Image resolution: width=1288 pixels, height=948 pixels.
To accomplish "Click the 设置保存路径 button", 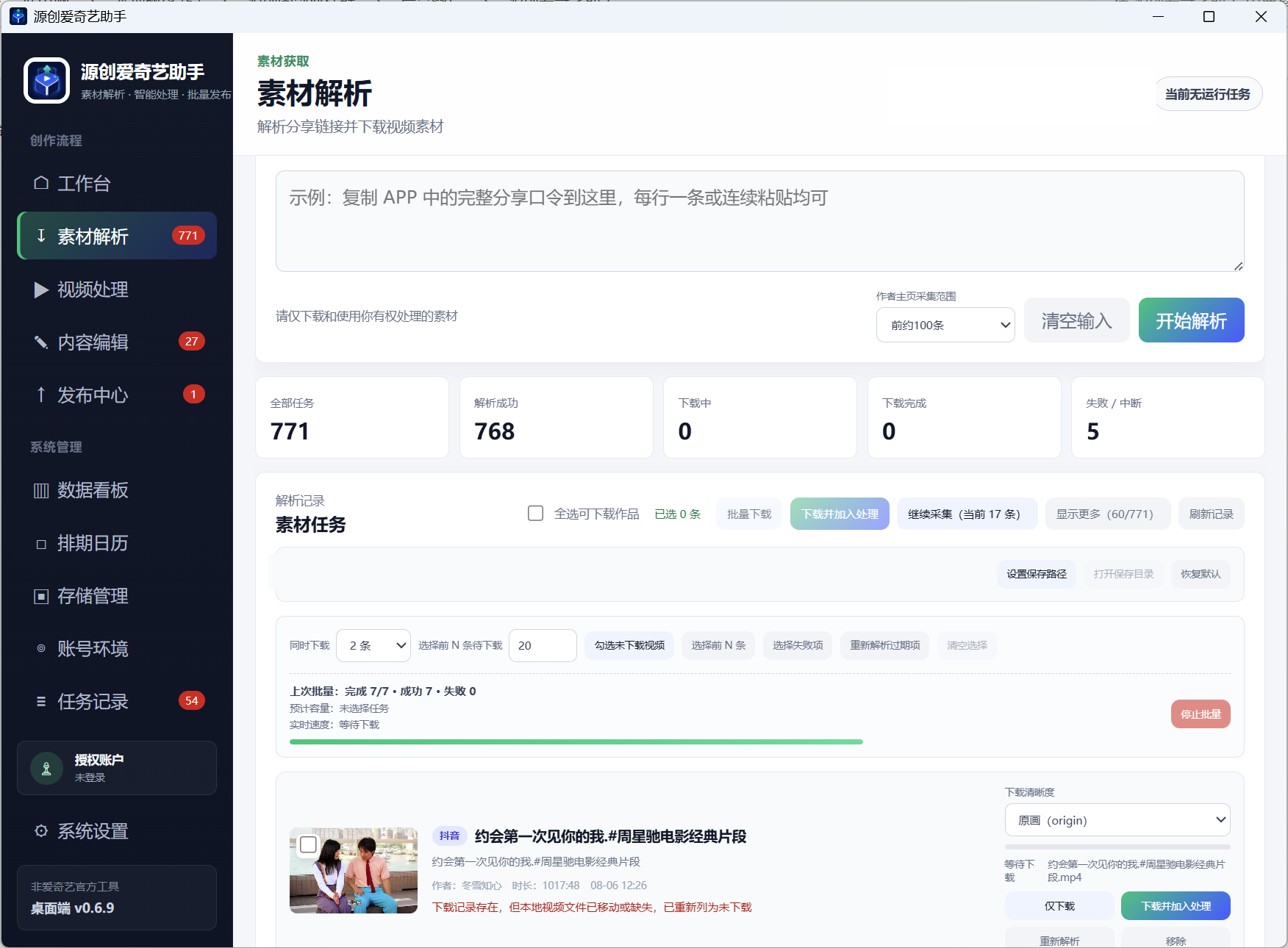I will click(x=1037, y=574).
